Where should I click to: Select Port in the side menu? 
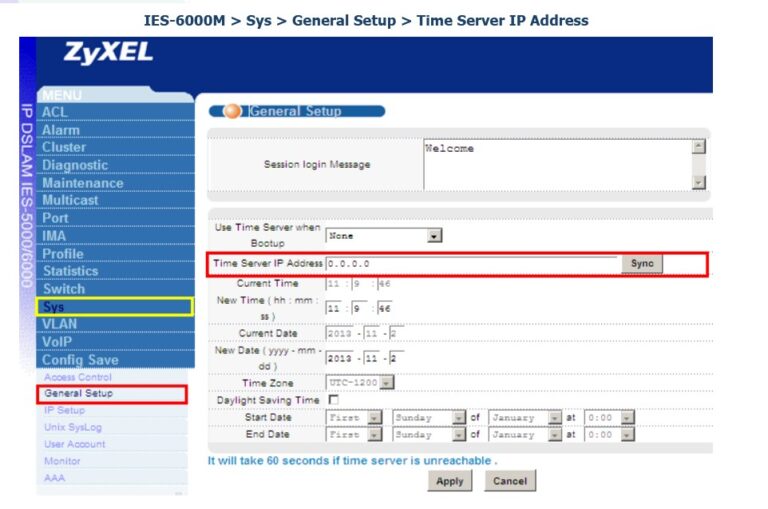[116, 218]
